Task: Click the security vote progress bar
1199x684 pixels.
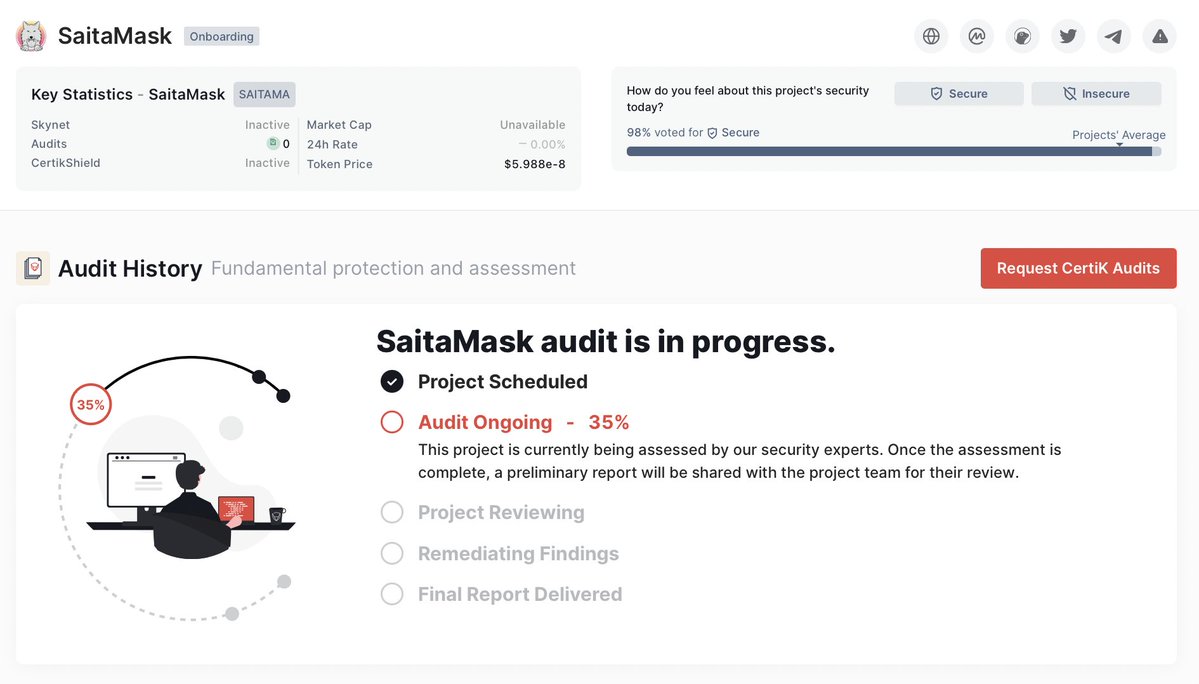Action: [x=894, y=151]
